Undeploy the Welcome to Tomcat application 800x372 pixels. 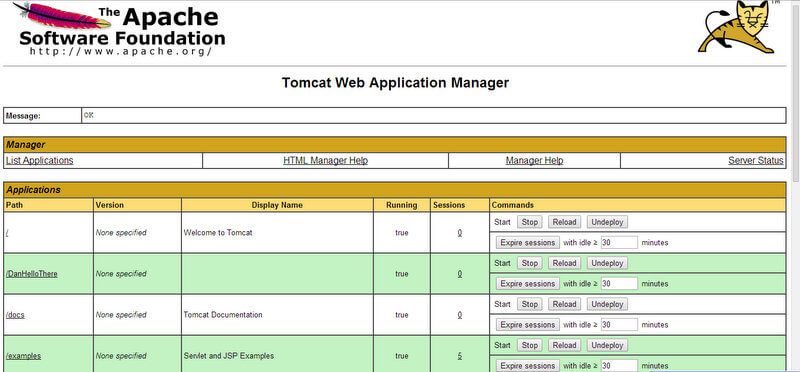point(607,222)
